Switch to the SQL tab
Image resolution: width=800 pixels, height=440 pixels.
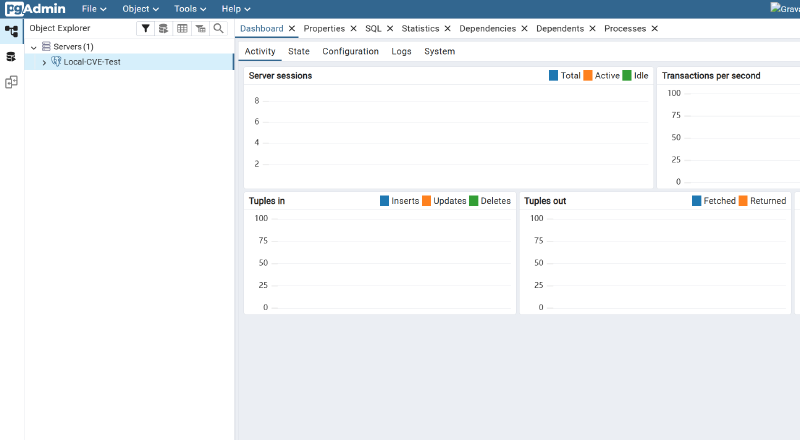point(373,29)
